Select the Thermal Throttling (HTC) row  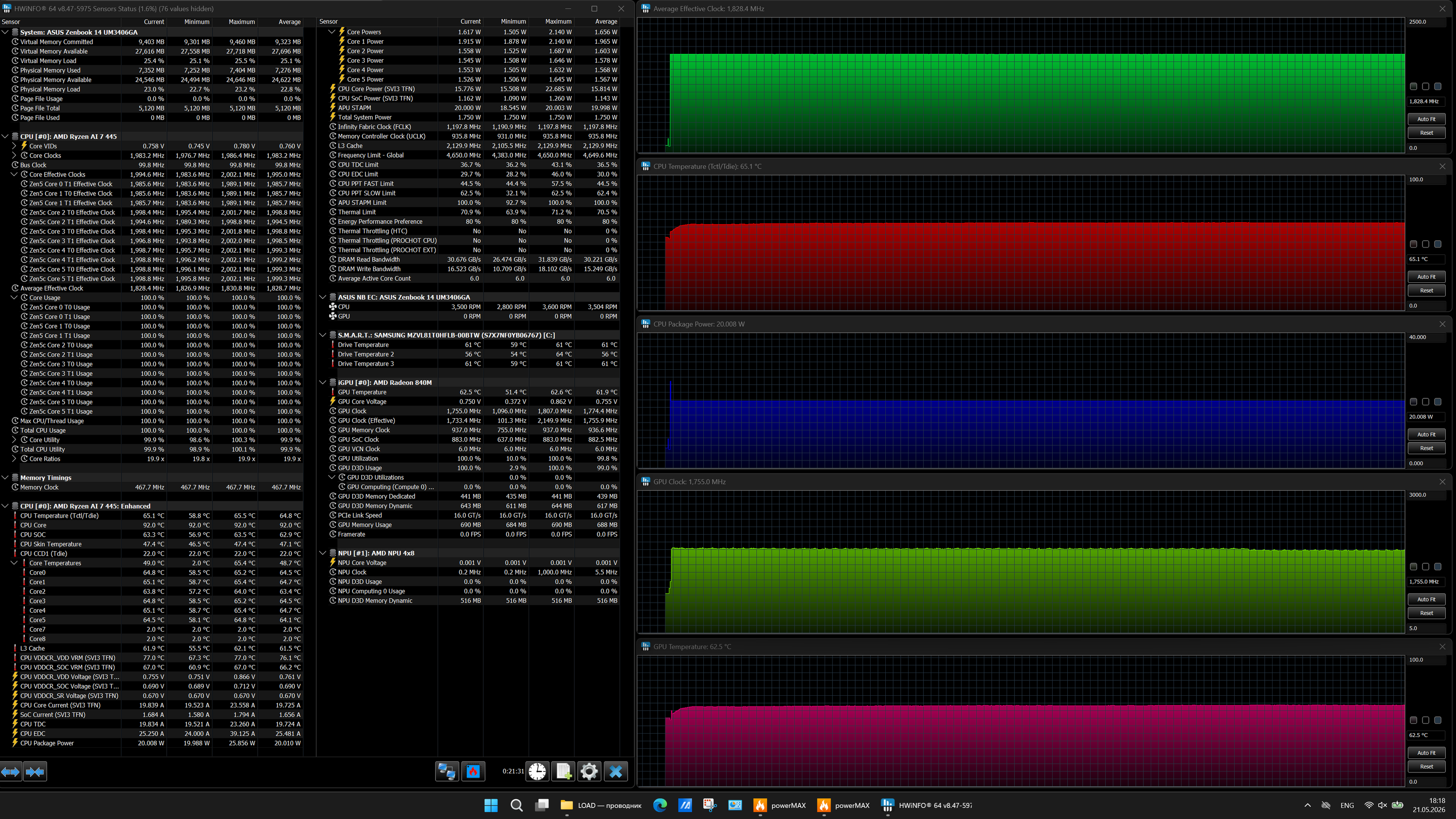[474, 231]
